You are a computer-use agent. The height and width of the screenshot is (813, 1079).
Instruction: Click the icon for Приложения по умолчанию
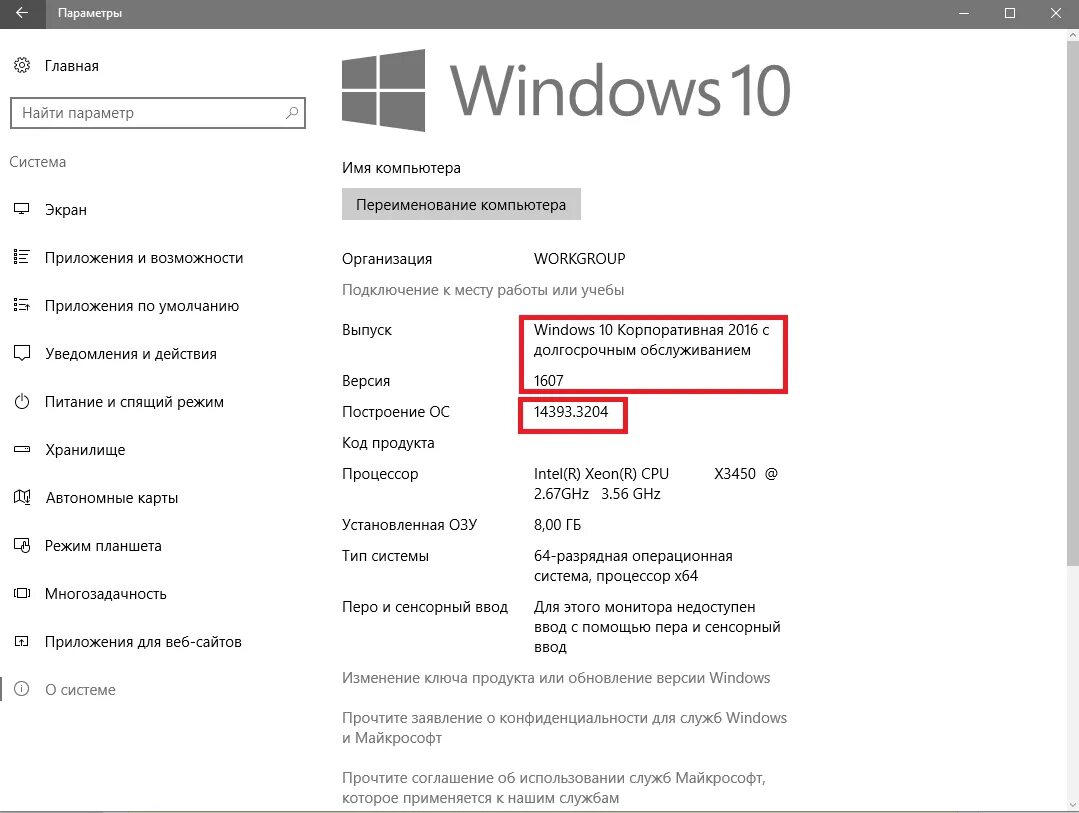coord(22,305)
